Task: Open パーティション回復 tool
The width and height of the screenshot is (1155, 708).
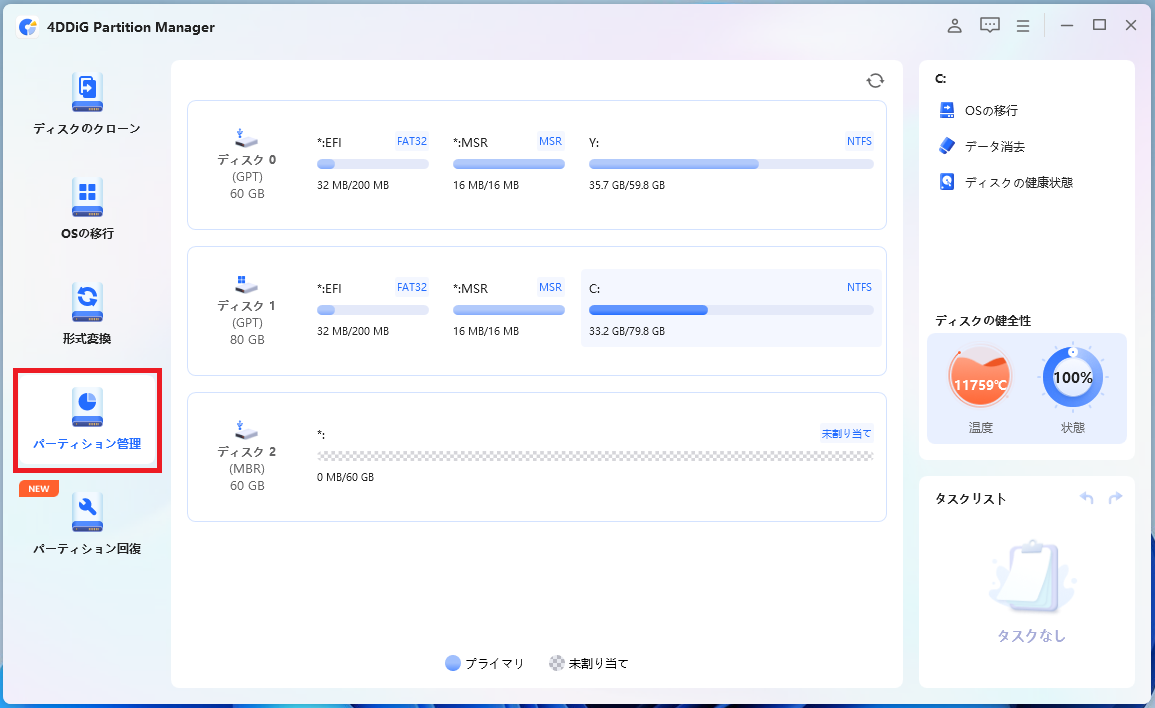Action: (87, 524)
